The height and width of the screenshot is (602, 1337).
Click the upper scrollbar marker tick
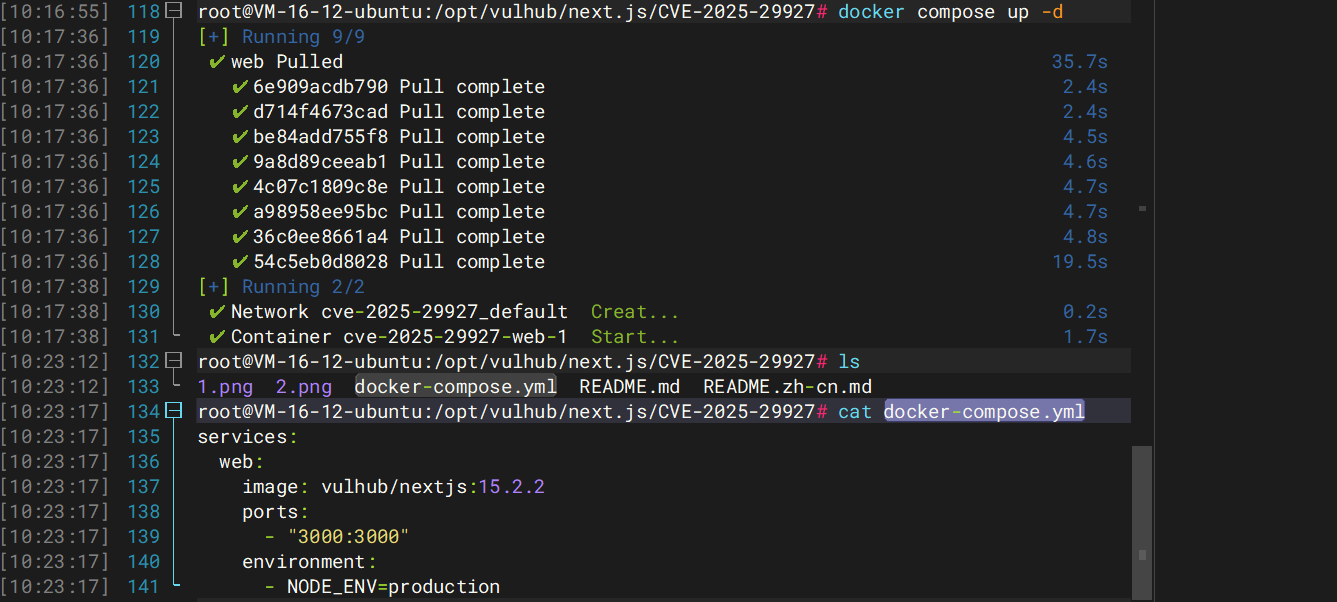[1142, 208]
